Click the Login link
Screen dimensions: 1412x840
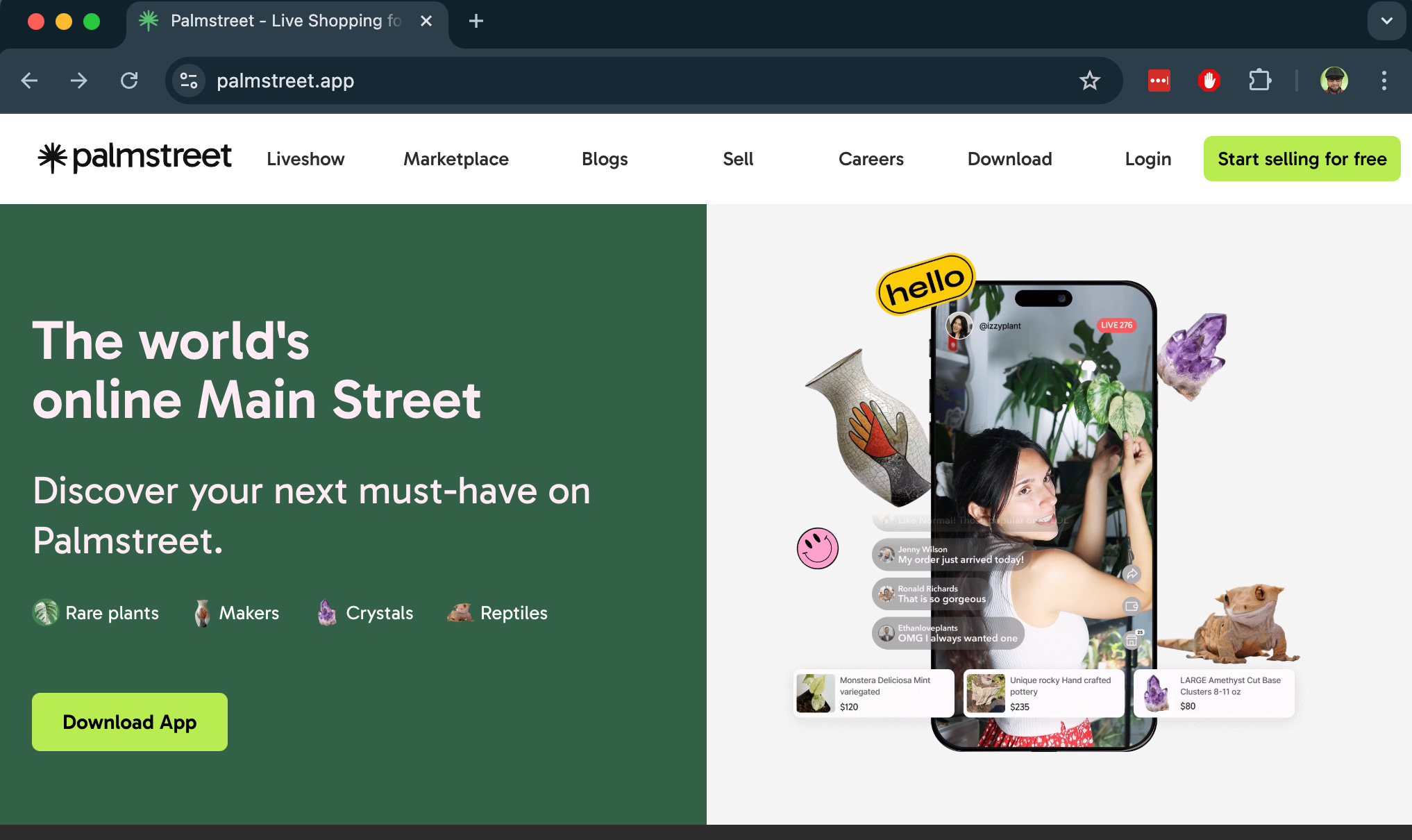(1148, 159)
